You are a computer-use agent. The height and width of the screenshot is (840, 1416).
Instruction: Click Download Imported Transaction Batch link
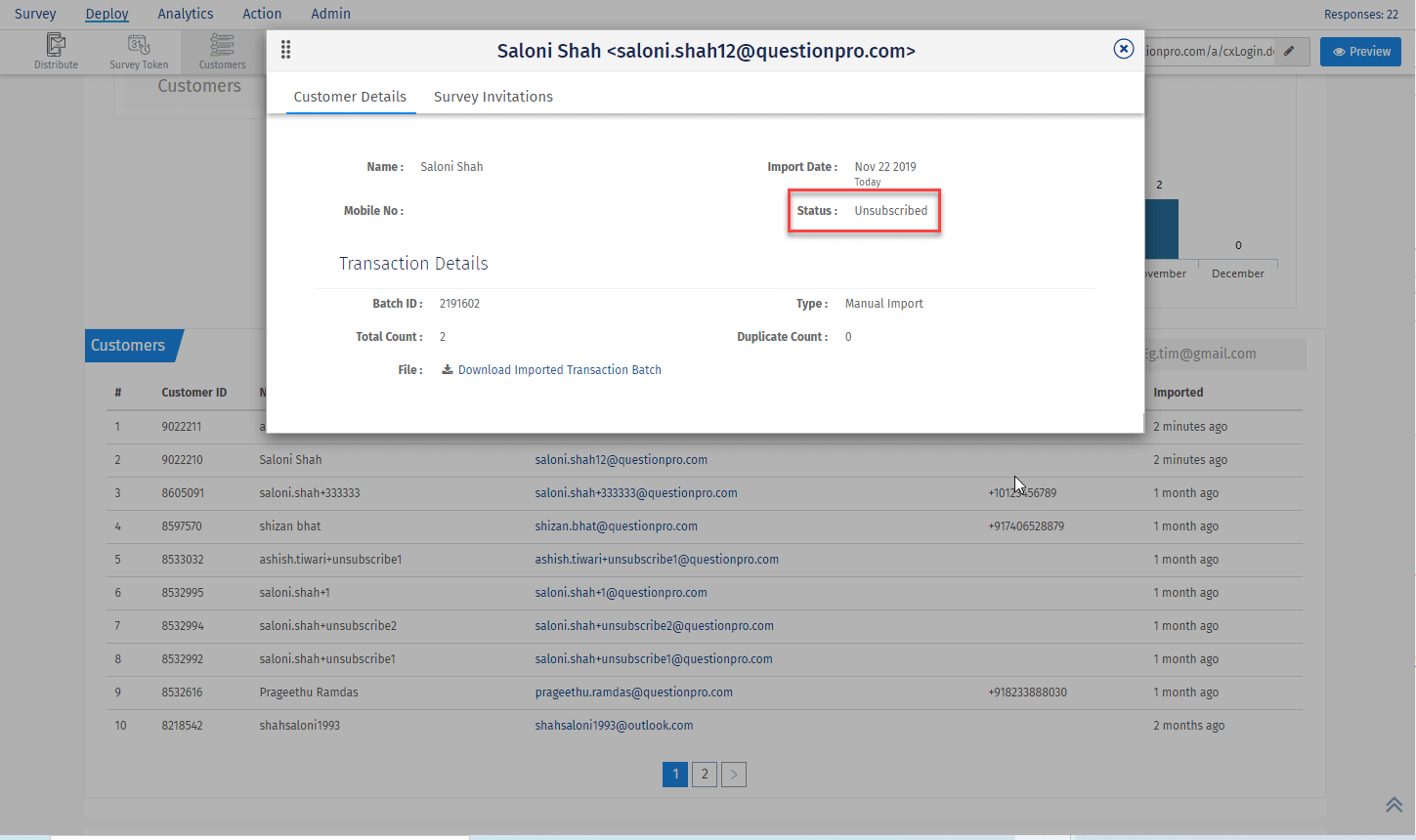coord(560,369)
